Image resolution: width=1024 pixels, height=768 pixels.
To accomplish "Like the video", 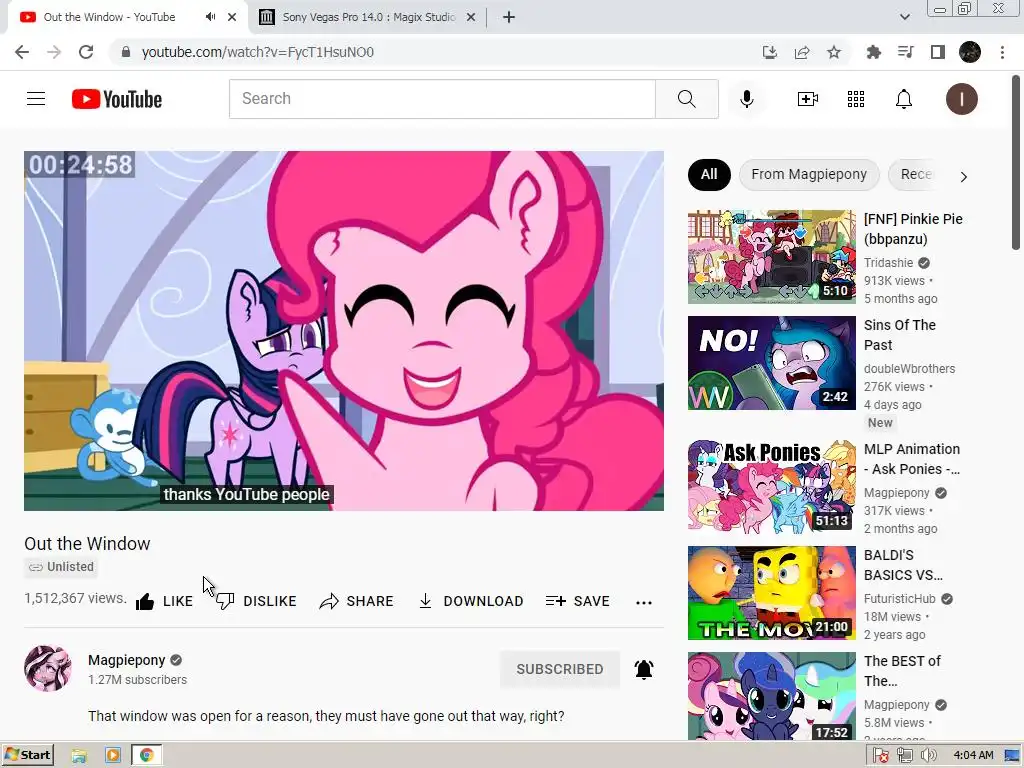I will click(x=165, y=601).
